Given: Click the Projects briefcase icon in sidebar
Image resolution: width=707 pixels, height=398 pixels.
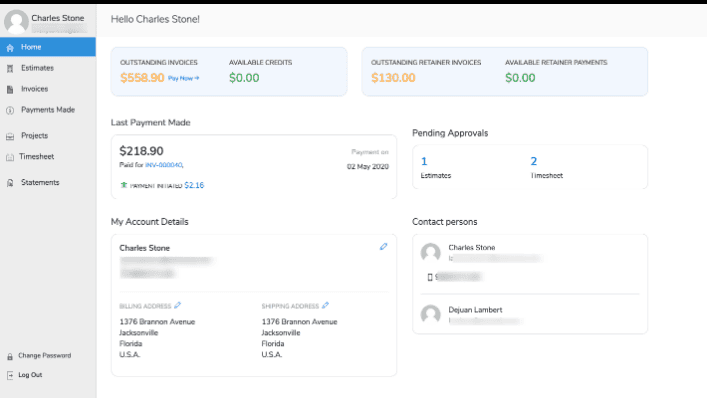Looking at the screenshot, I should 10,136.
